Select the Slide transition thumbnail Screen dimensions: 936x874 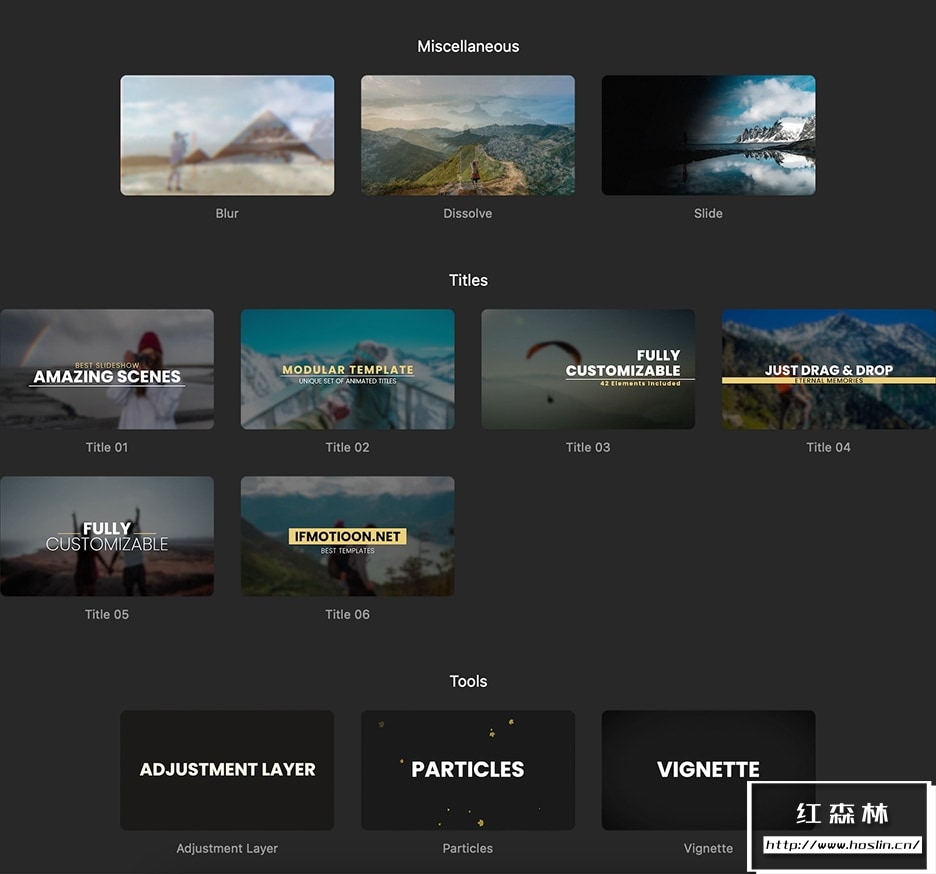pyautogui.click(x=708, y=135)
